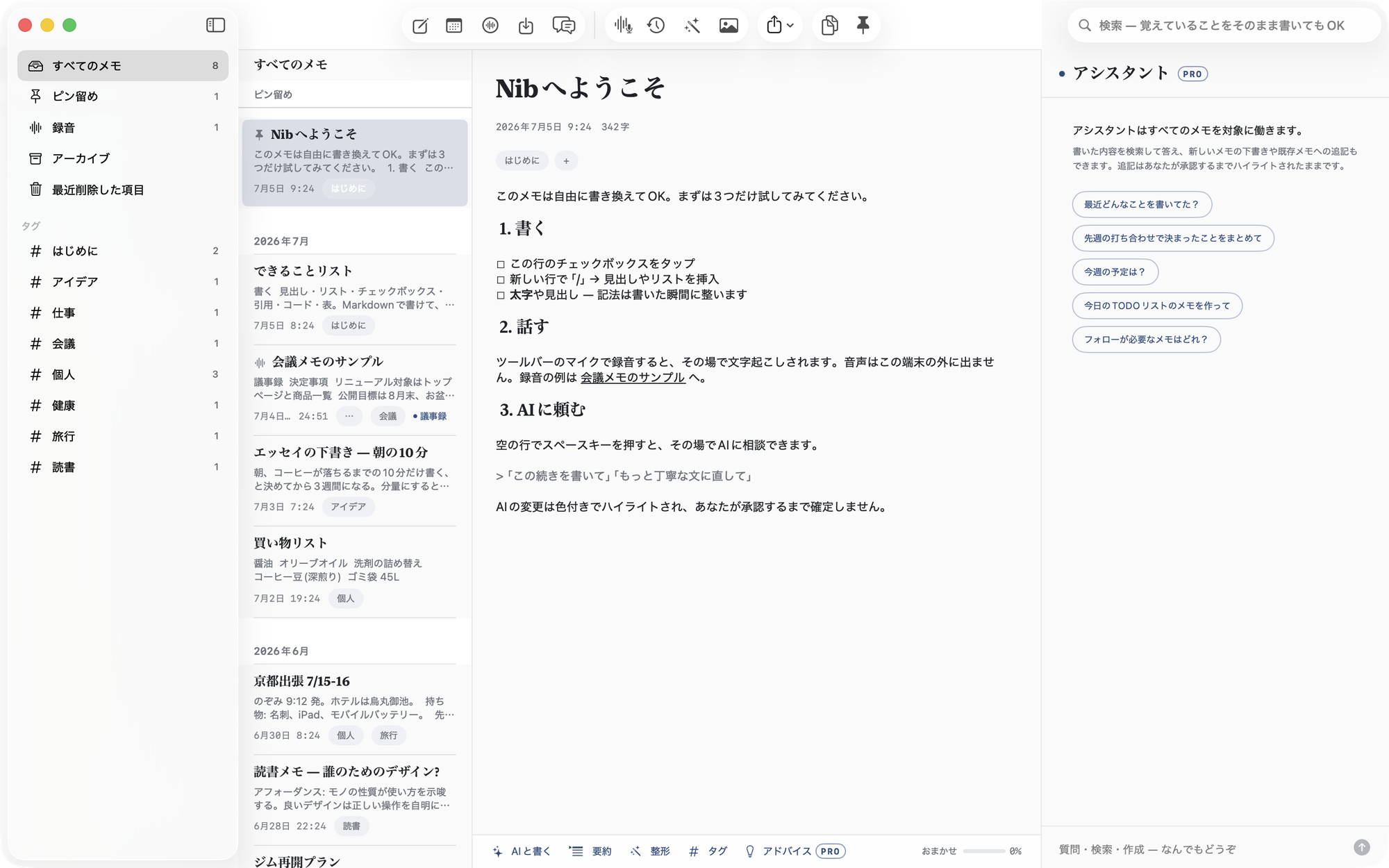This screenshot has width=1389, height=868.
Task: Insert an image using the picture icon
Action: [729, 26]
